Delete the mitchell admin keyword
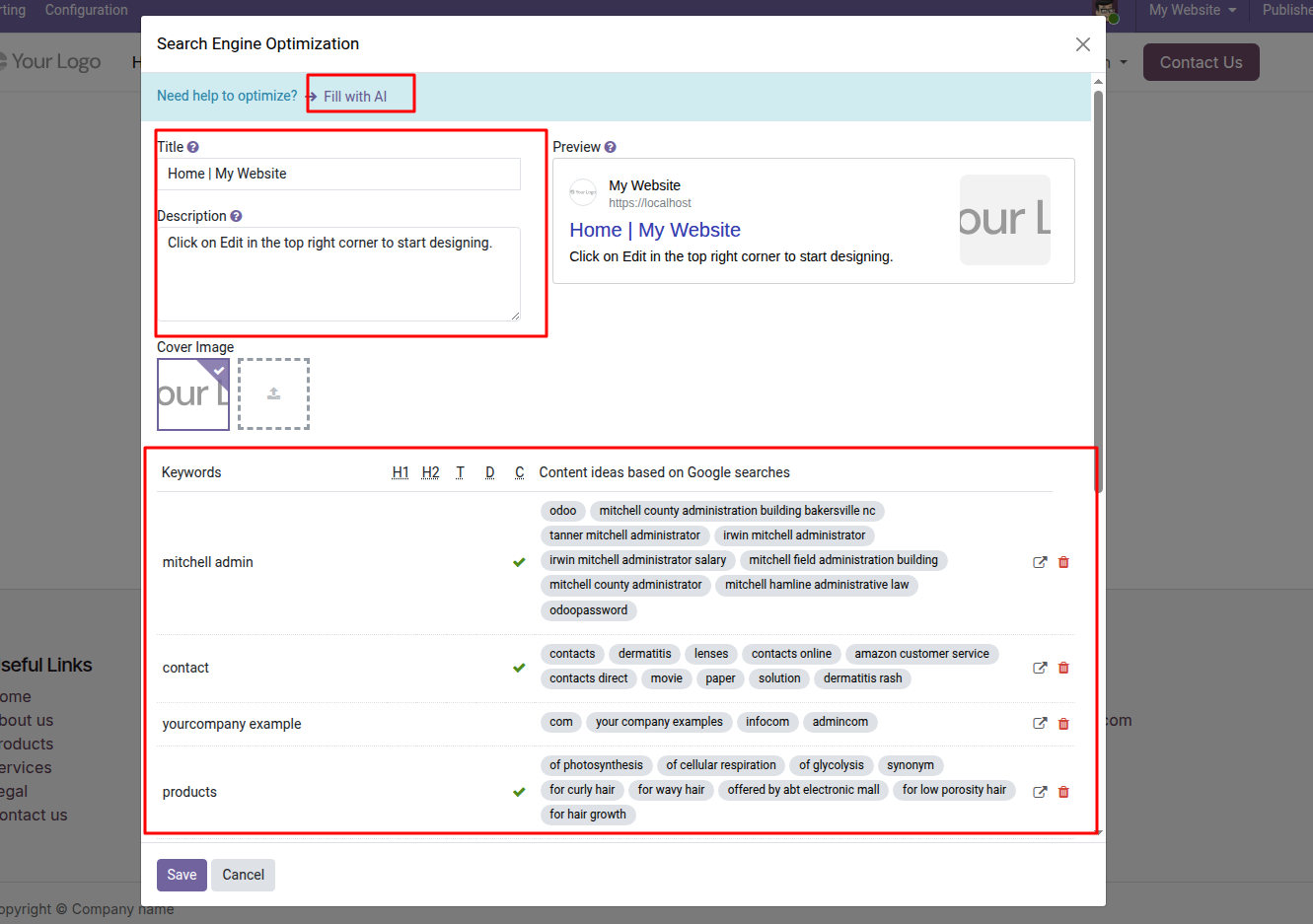 [x=1063, y=562]
